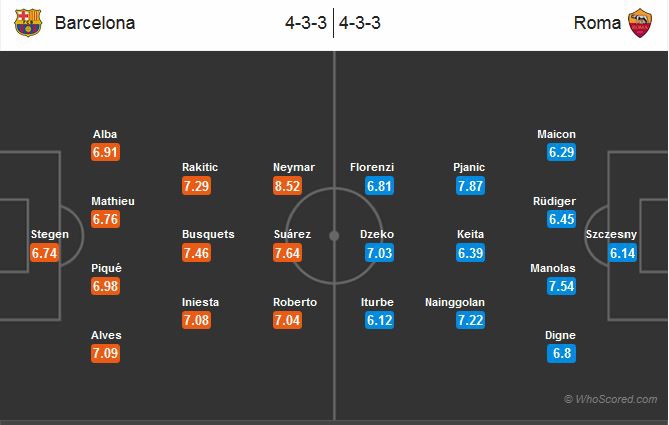This screenshot has height=425, width=669.
Task: Click the Roma club crest
Action: [x=640, y=23]
